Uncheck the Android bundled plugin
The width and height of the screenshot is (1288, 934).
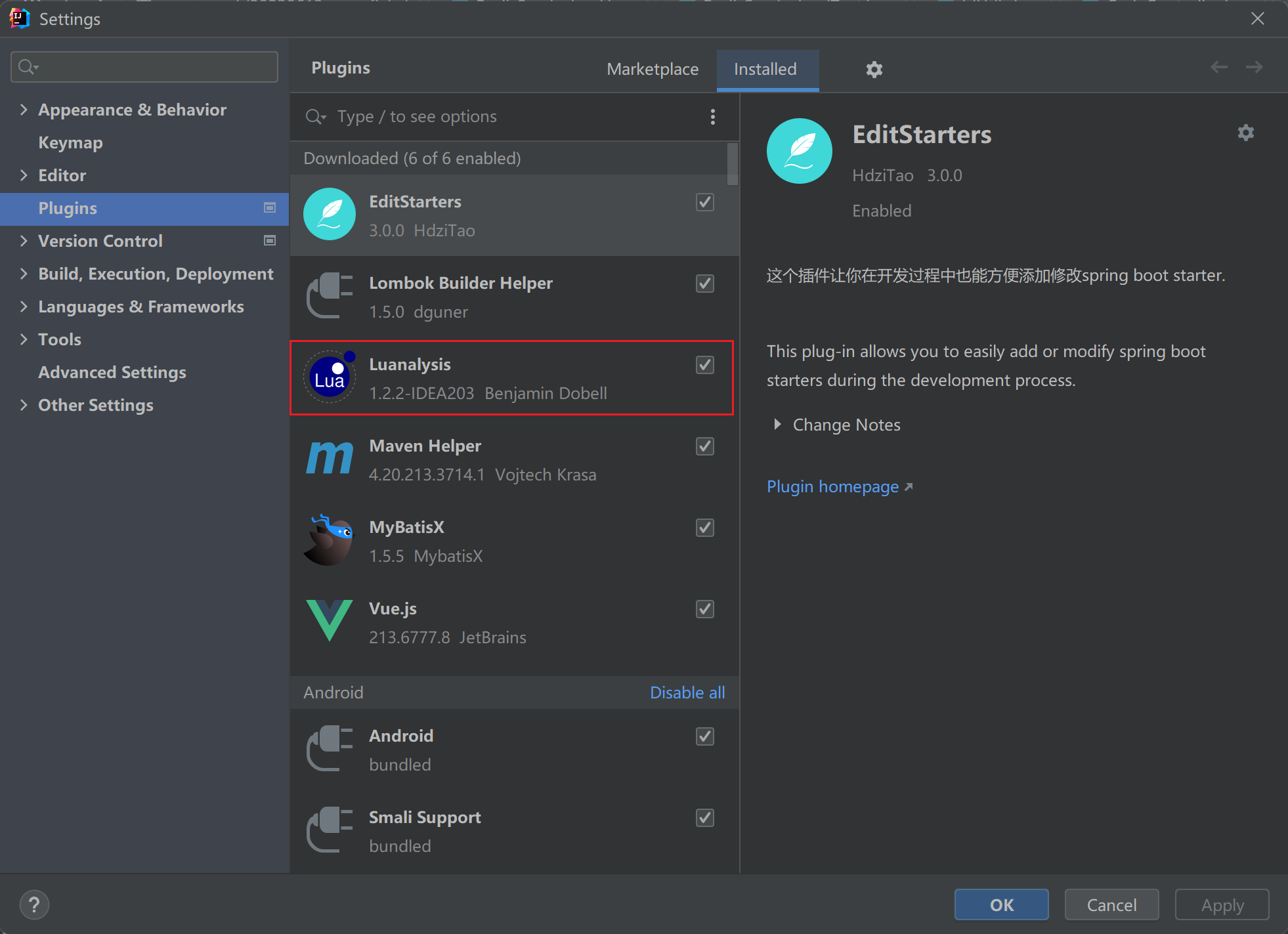[705, 736]
